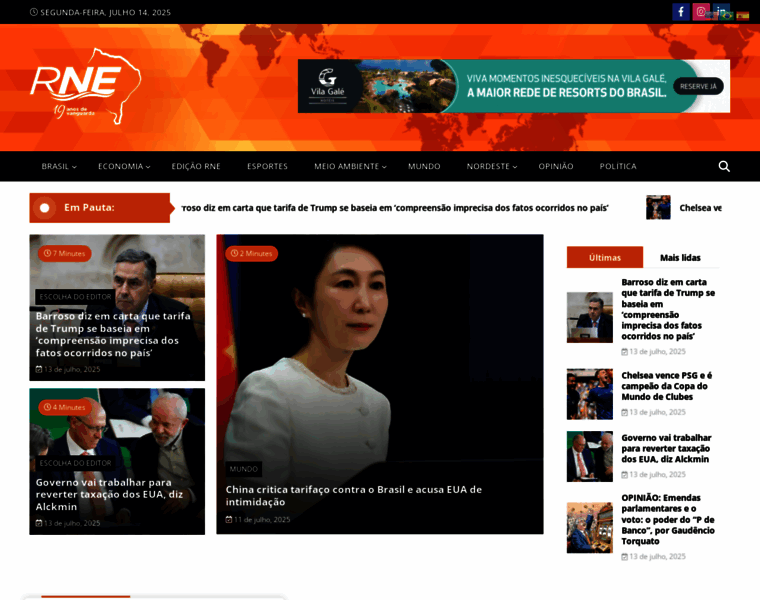Go to the Mundo menu item

(x=424, y=166)
